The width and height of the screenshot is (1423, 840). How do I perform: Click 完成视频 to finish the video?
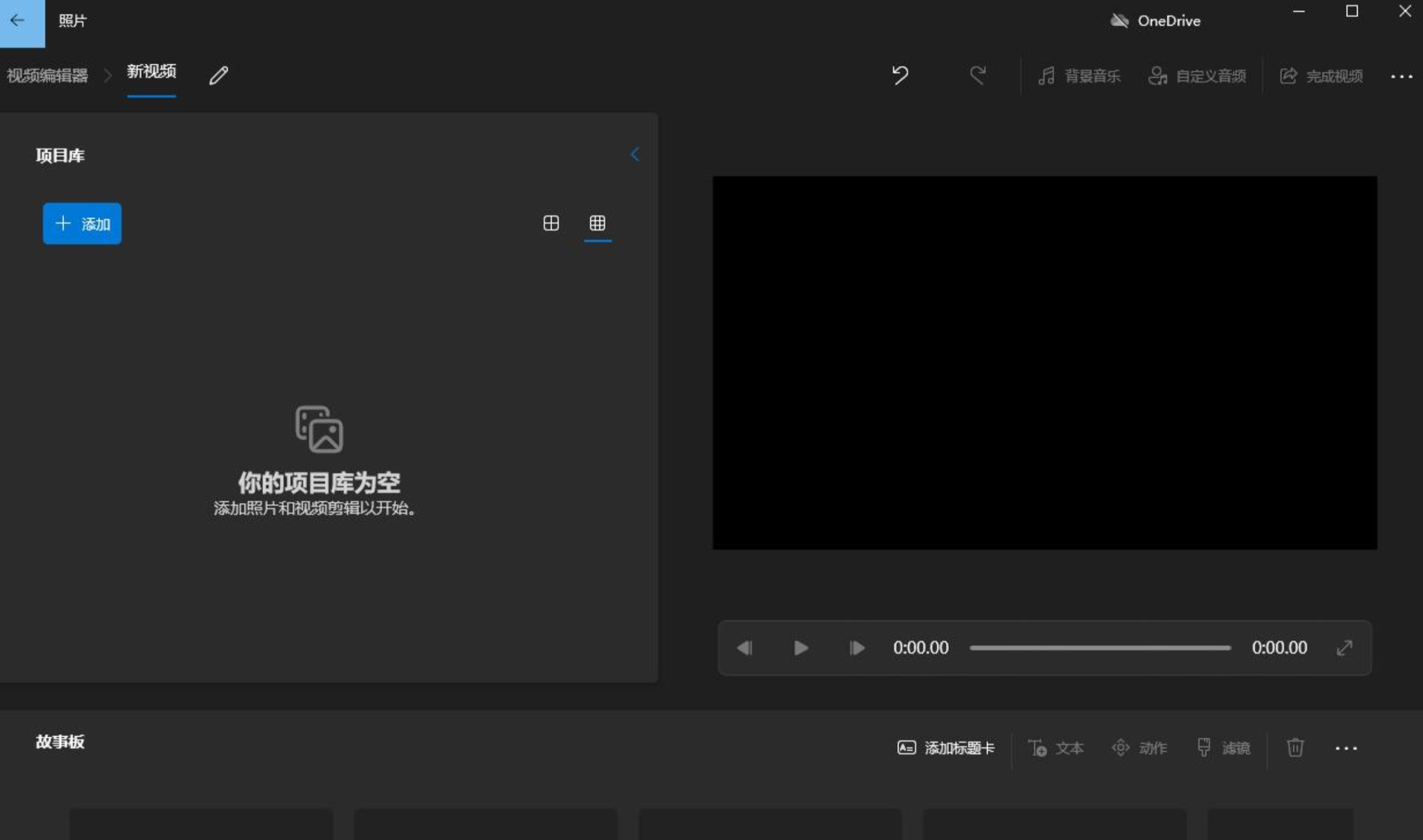[x=1321, y=76]
